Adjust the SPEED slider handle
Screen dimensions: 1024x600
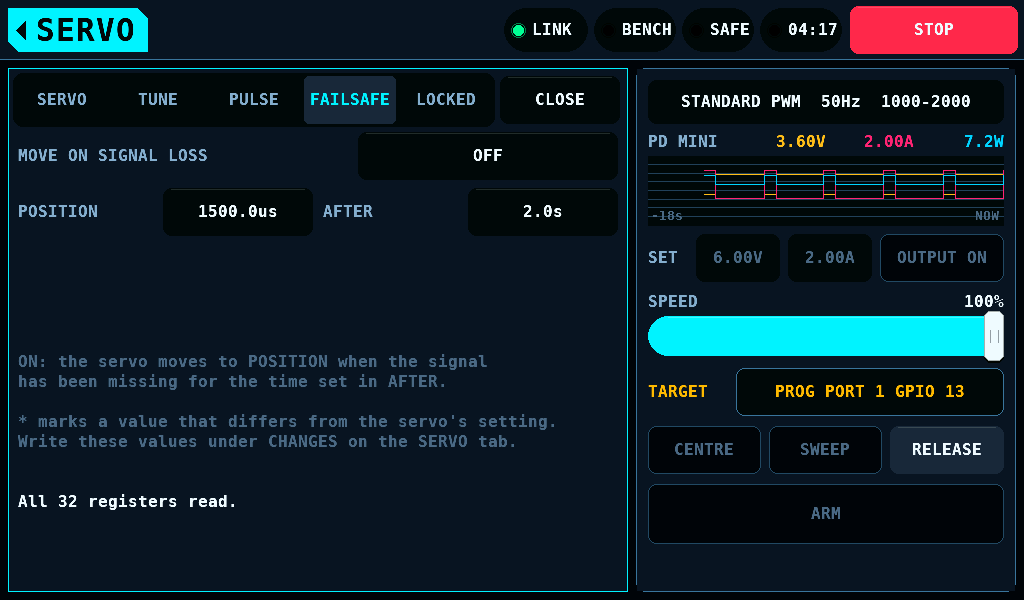tap(994, 336)
